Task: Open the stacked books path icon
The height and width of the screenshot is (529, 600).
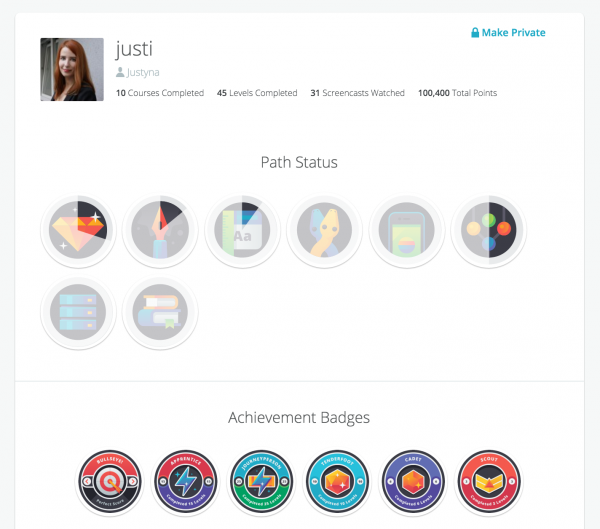Action: click(x=160, y=312)
